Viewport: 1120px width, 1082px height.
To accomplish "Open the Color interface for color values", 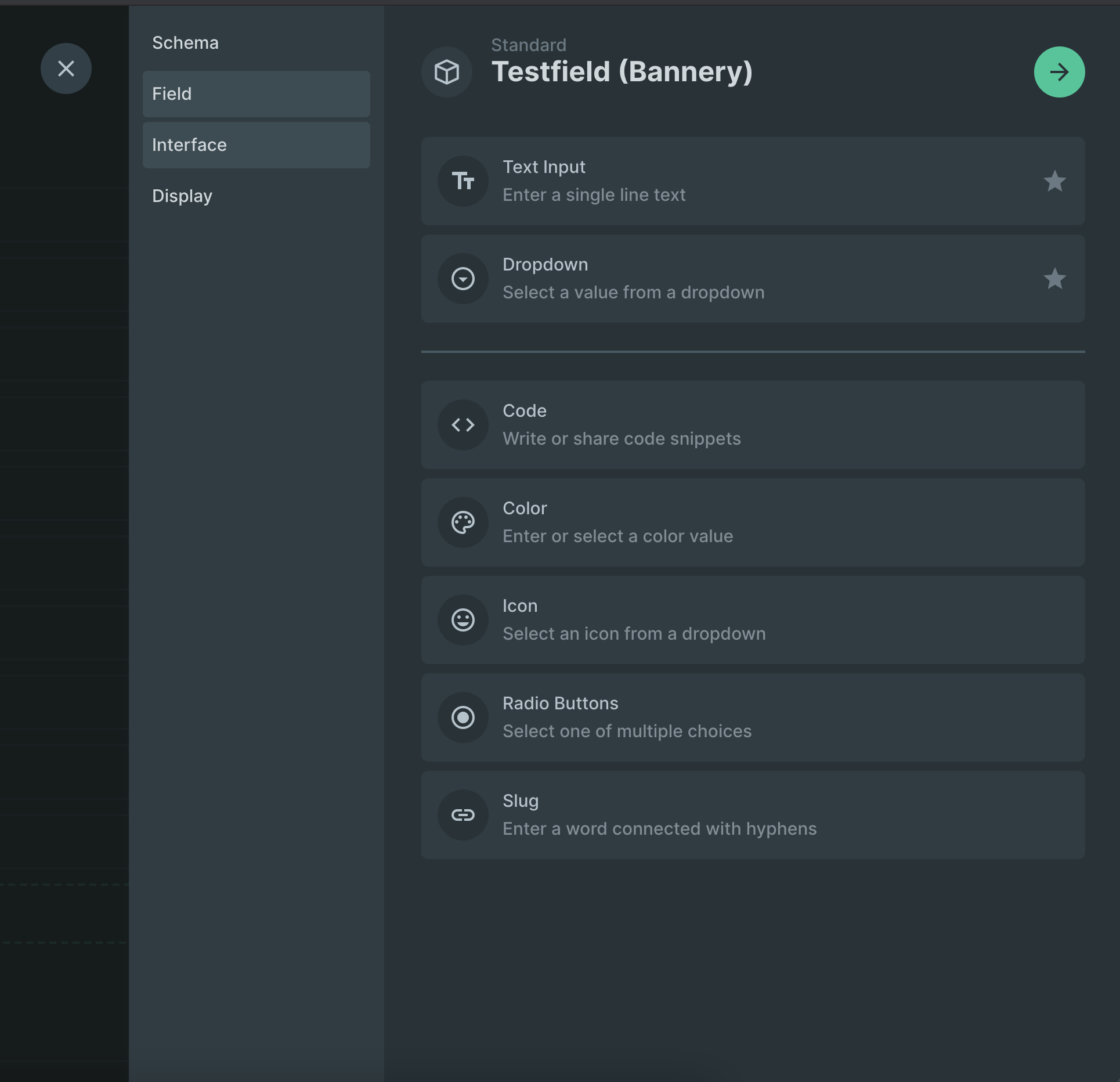I will pos(753,522).
